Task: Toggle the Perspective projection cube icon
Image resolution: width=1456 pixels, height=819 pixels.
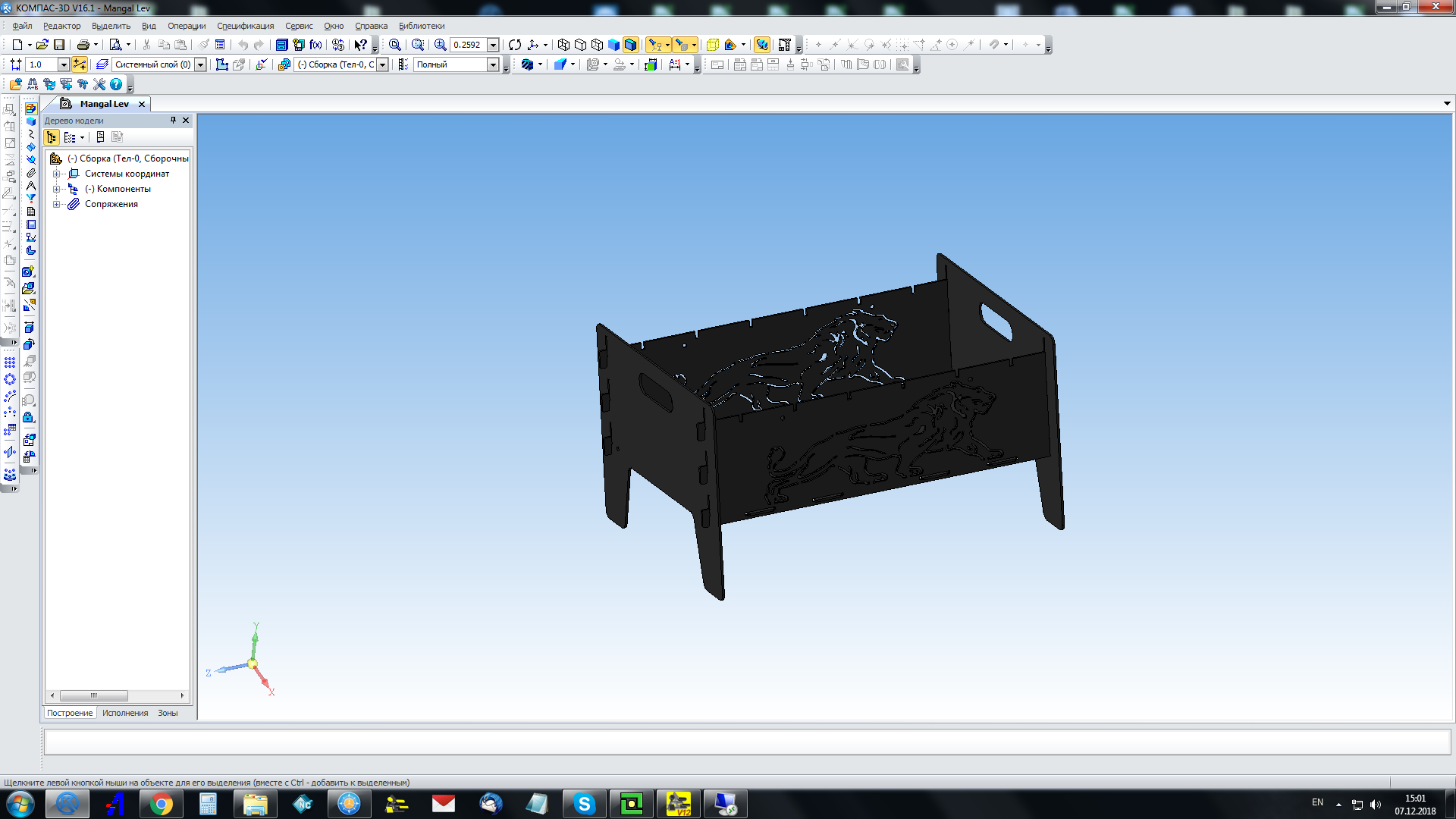Action: pos(712,45)
